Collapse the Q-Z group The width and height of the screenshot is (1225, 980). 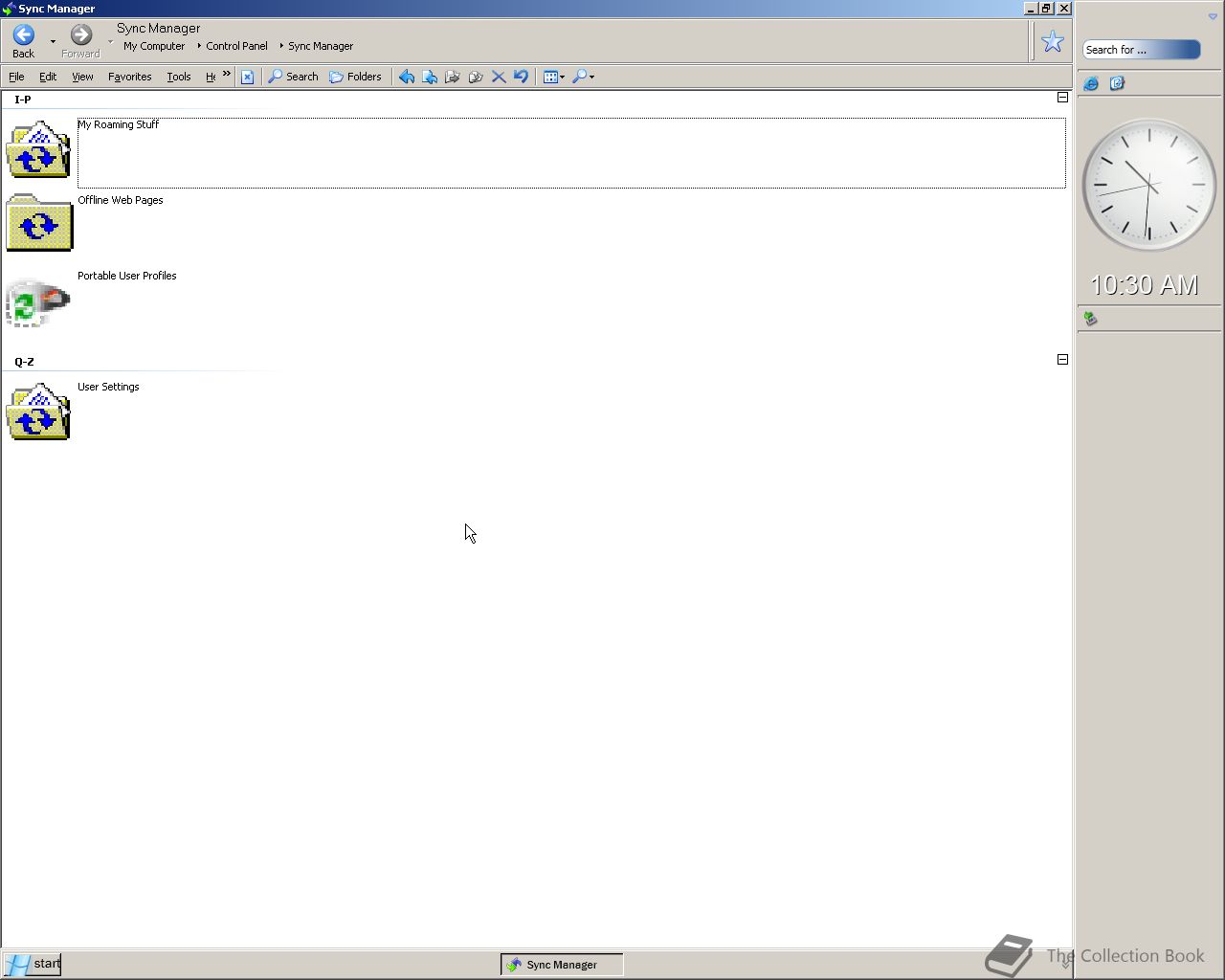coord(1062,360)
